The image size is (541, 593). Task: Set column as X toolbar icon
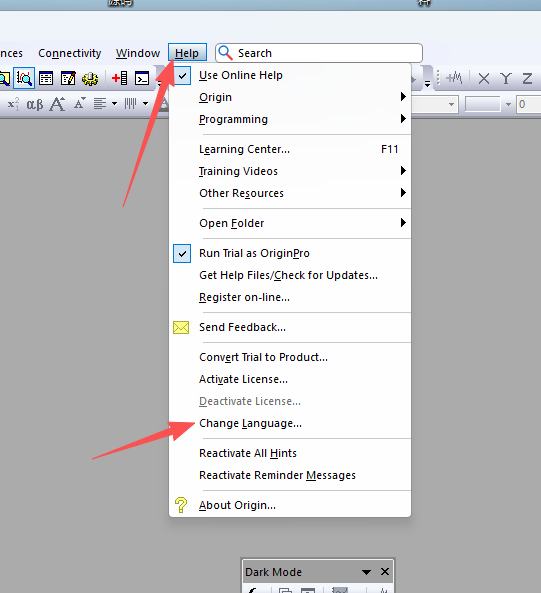(x=484, y=79)
